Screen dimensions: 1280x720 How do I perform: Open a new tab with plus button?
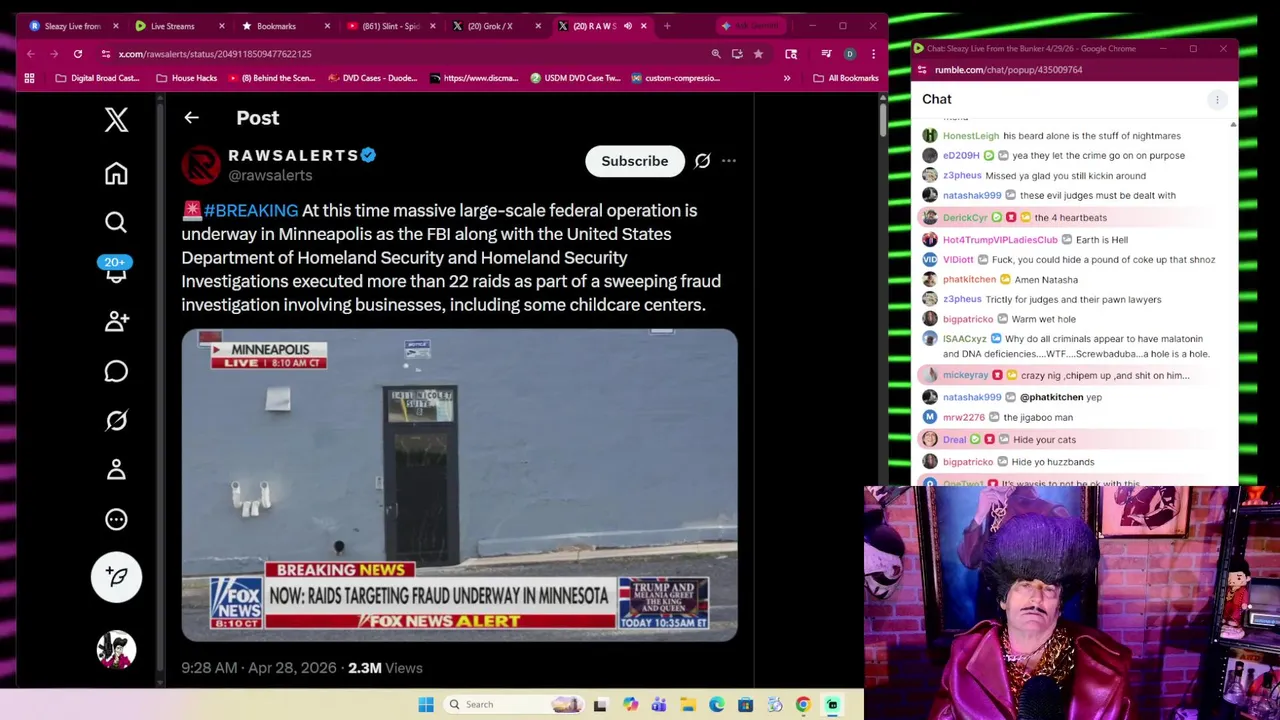pos(667,26)
